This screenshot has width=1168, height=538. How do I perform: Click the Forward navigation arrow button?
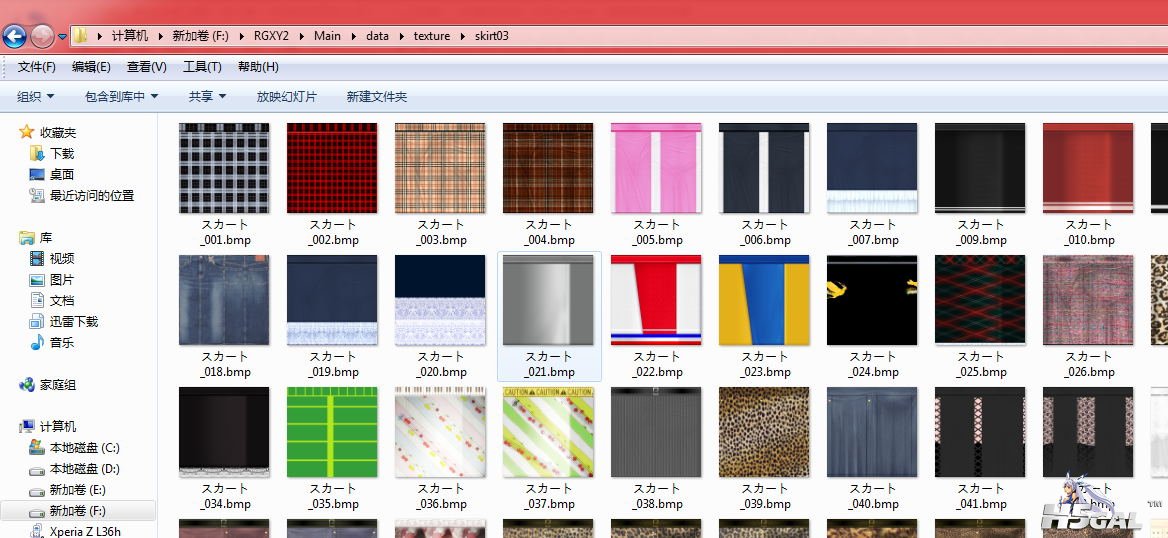click(x=42, y=36)
